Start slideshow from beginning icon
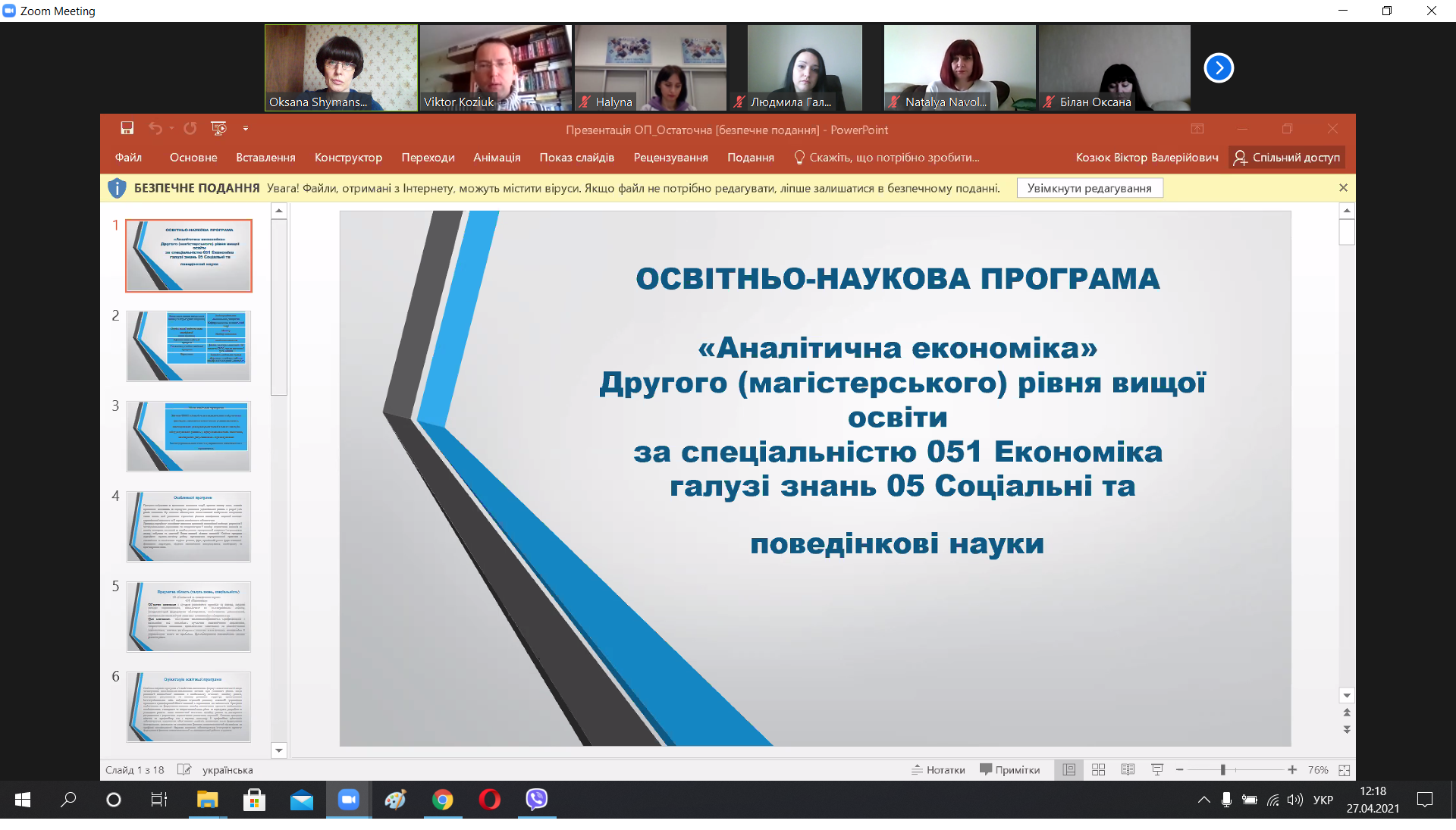The width and height of the screenshot is (1456, 830). [x=218, y=128]
